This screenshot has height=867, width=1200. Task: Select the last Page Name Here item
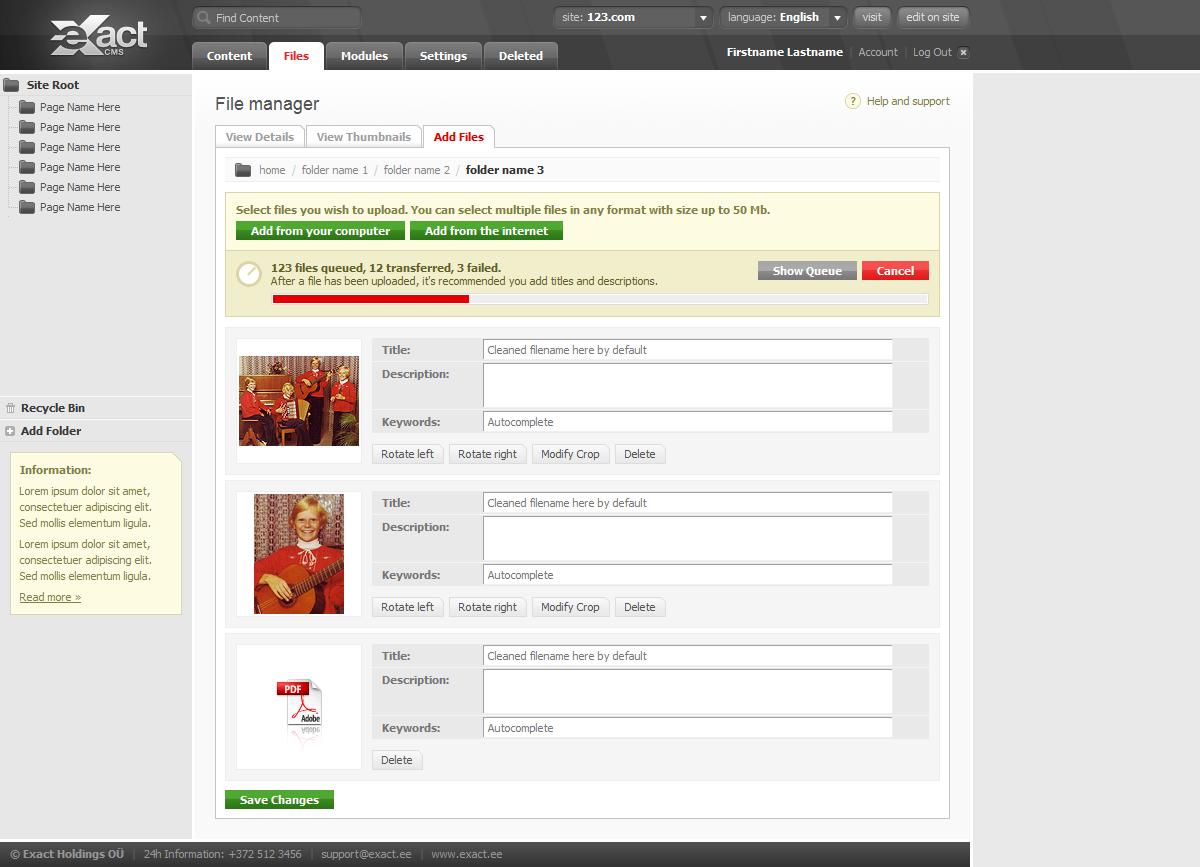coord(80,207)
